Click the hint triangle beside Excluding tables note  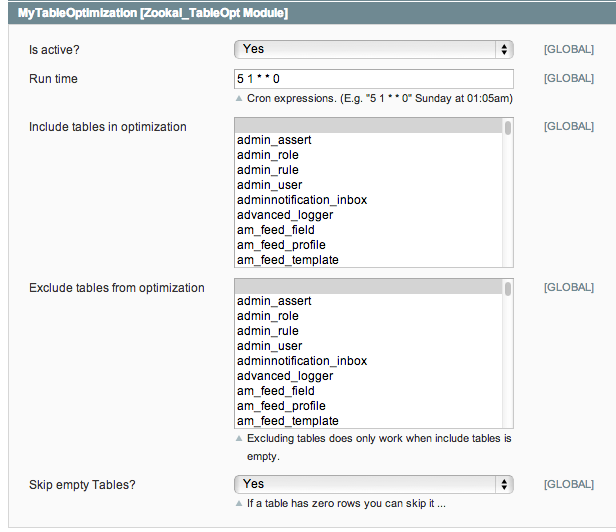[x=239, y=438]
